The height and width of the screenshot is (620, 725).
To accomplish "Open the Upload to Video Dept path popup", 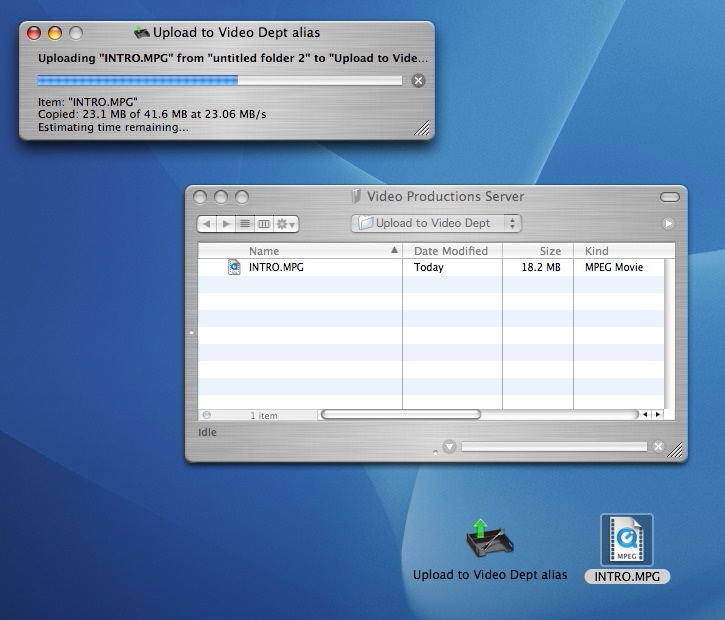I will 436,223.
